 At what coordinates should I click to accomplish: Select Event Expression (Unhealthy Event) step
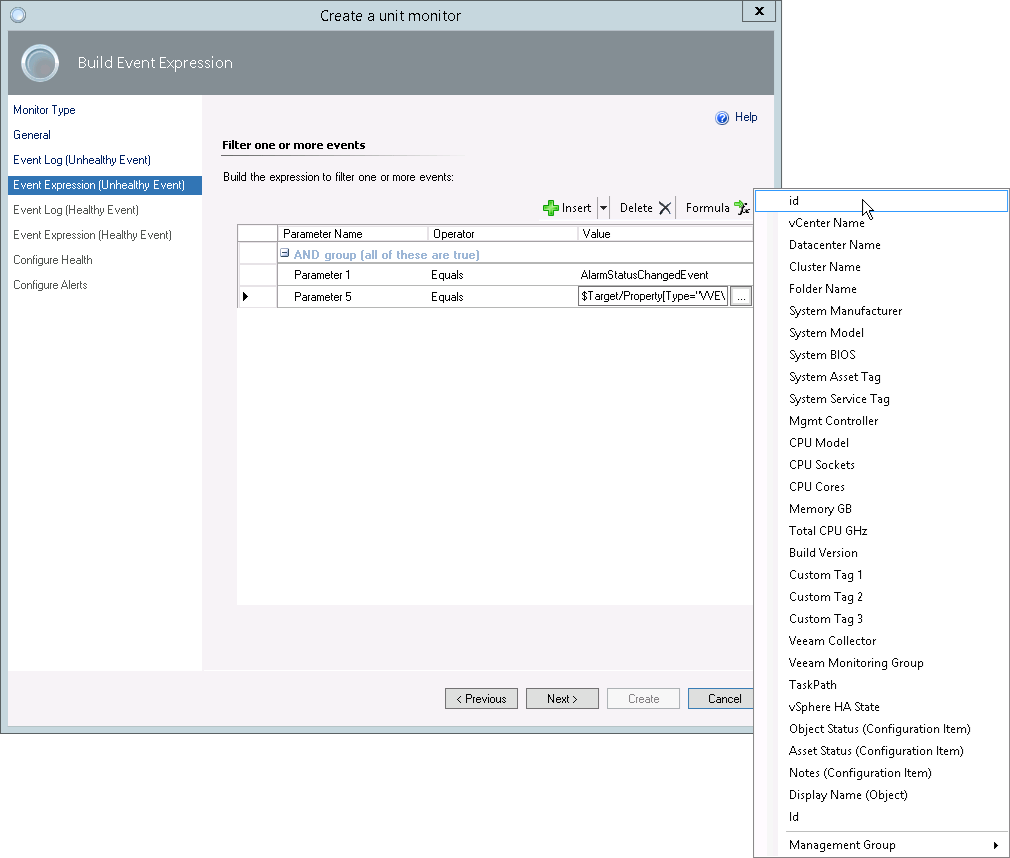[105, 186]
